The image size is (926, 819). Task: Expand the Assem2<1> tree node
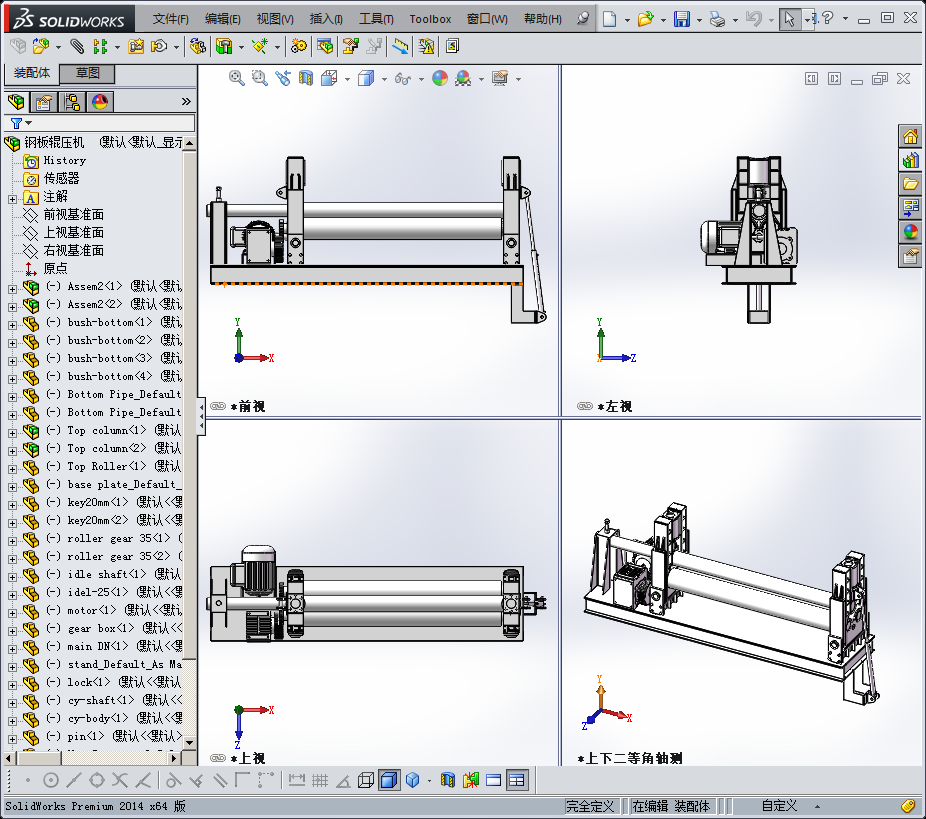coord(12,289)
